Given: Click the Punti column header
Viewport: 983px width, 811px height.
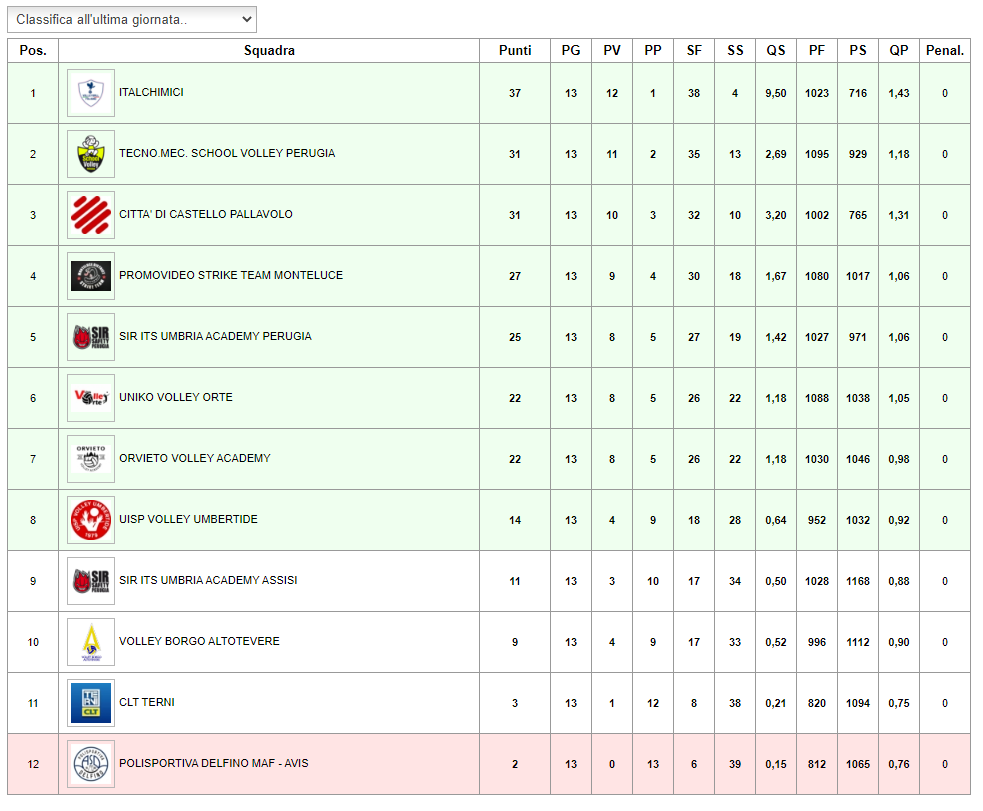Looking at the screenshot, I should (515, 51).
